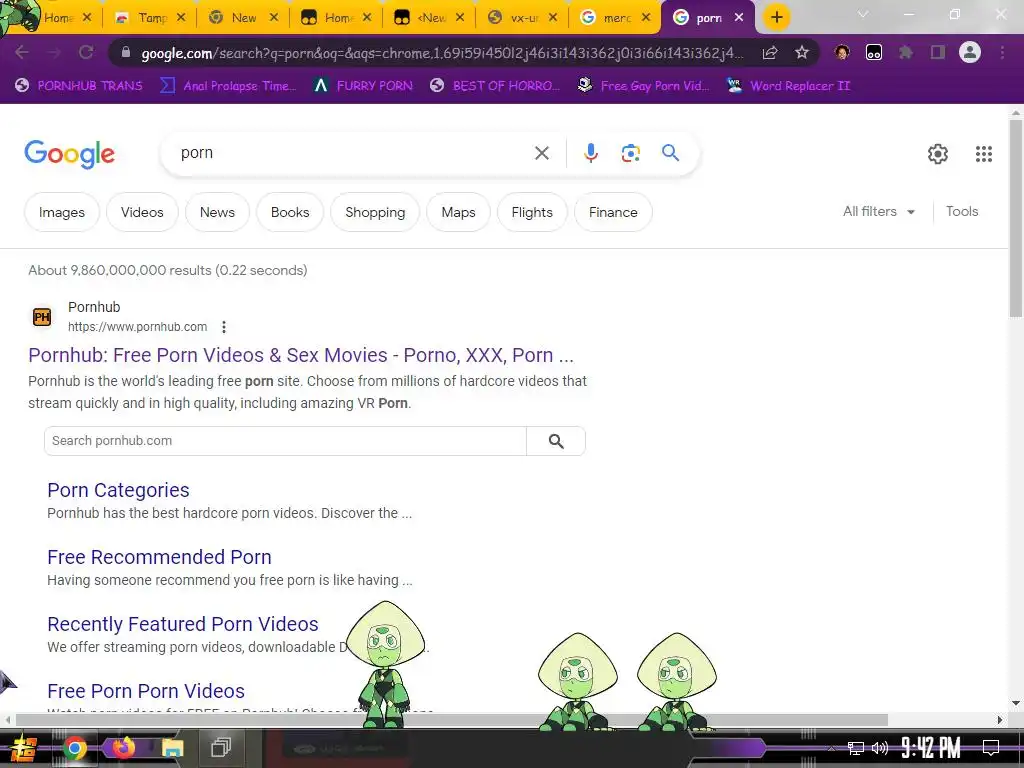Share this page using the share icon
This screenshot has width=1024, height=768.
coord(770,52)
